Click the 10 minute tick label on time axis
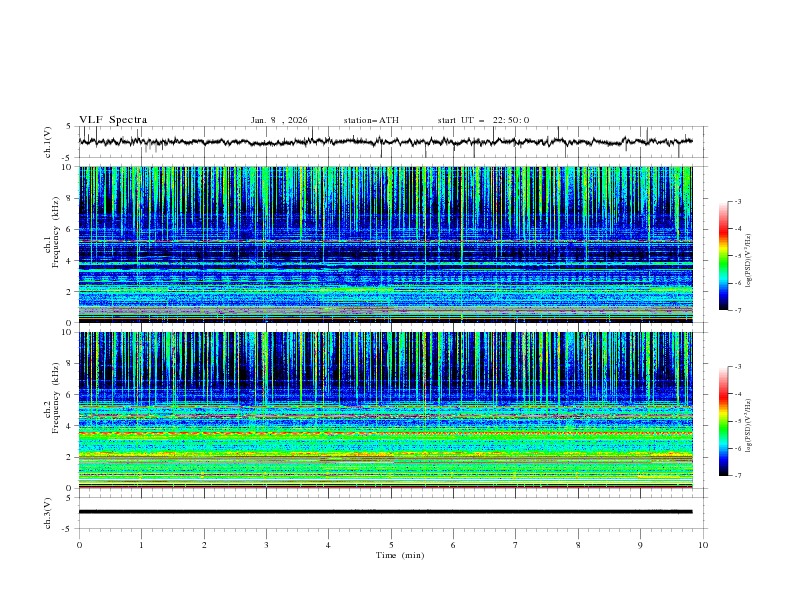Viewport: 792px width, 612px height. tap(703, 545)
